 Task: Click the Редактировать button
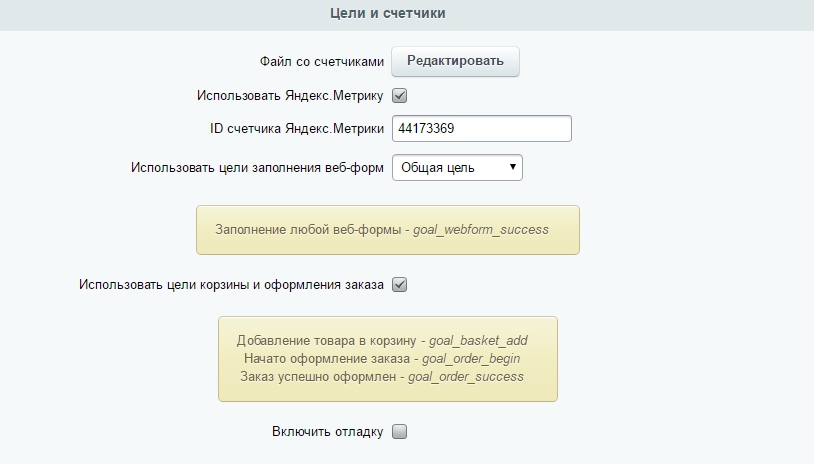[455, 61]
